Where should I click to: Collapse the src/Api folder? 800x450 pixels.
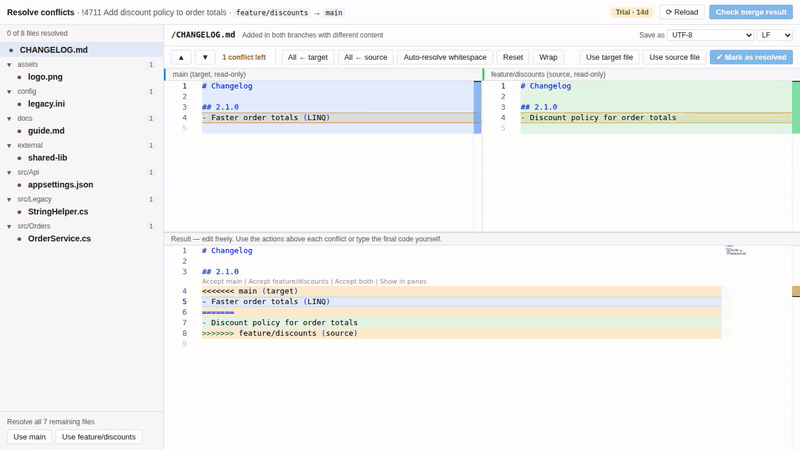(x=9, y=172)
